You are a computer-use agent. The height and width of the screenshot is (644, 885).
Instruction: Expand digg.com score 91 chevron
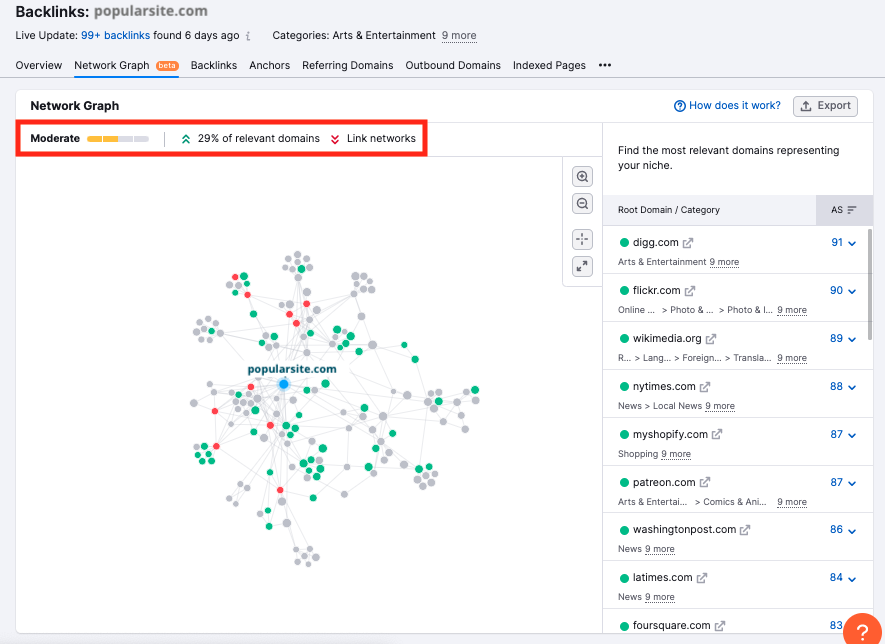pyautogui.click(x=852, y=243)
